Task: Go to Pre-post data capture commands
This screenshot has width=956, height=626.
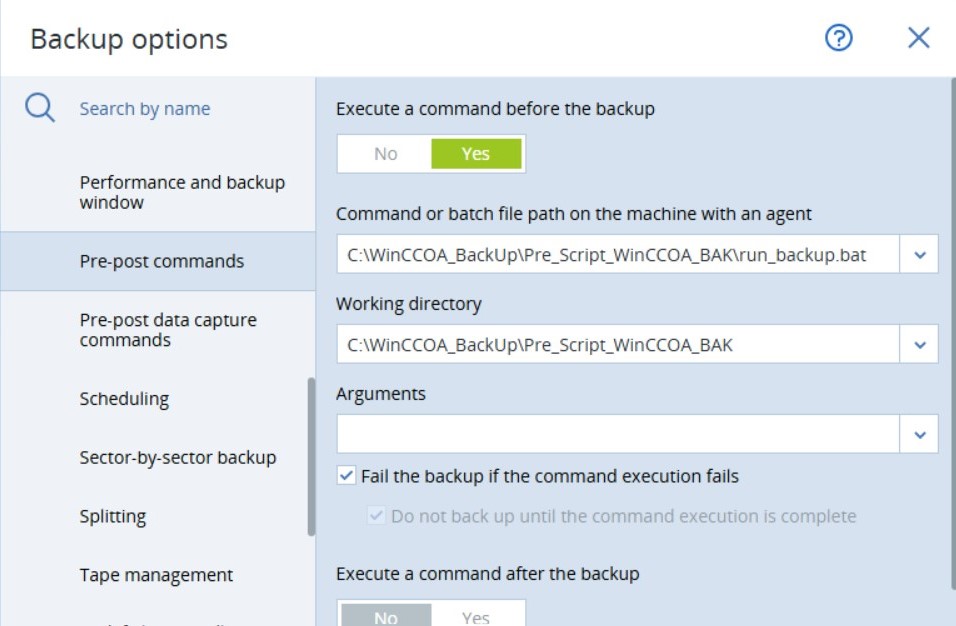Action: 168,330
